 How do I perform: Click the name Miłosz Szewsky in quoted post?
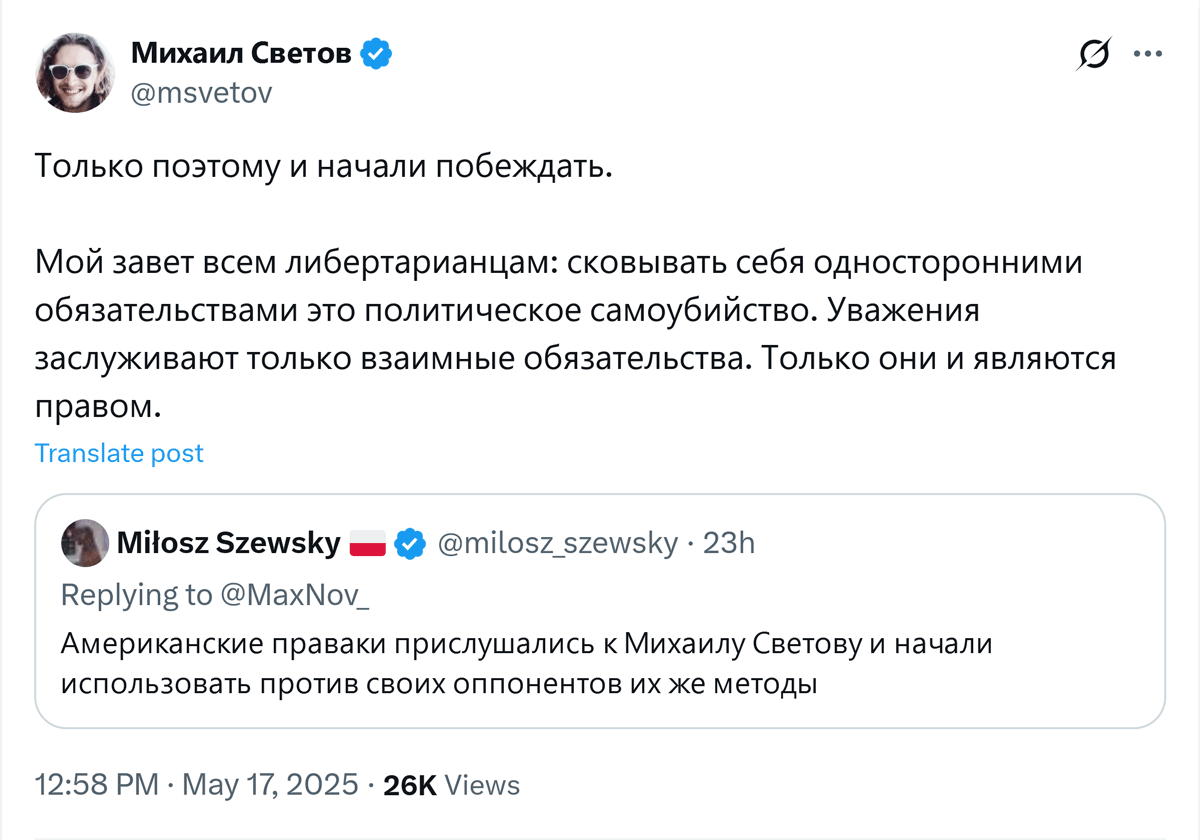229,543
